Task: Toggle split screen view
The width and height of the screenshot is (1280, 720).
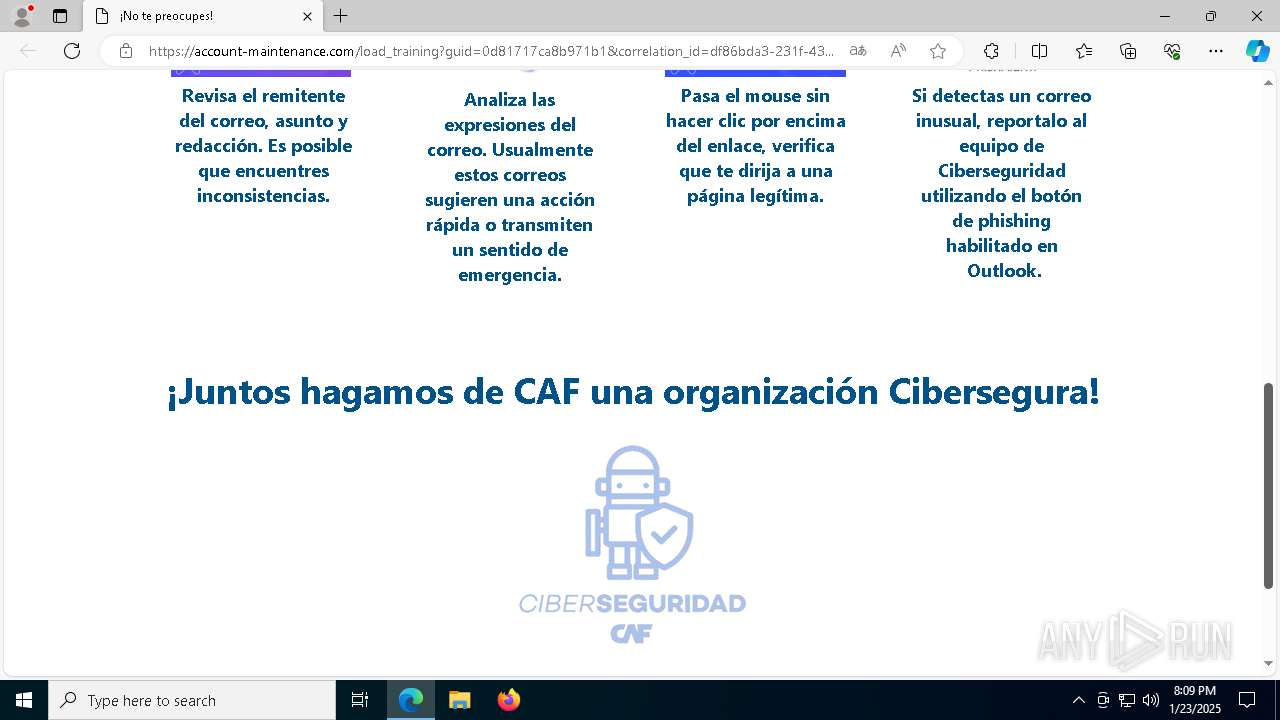Action: pyautogui.click(x=1039, y=51)
